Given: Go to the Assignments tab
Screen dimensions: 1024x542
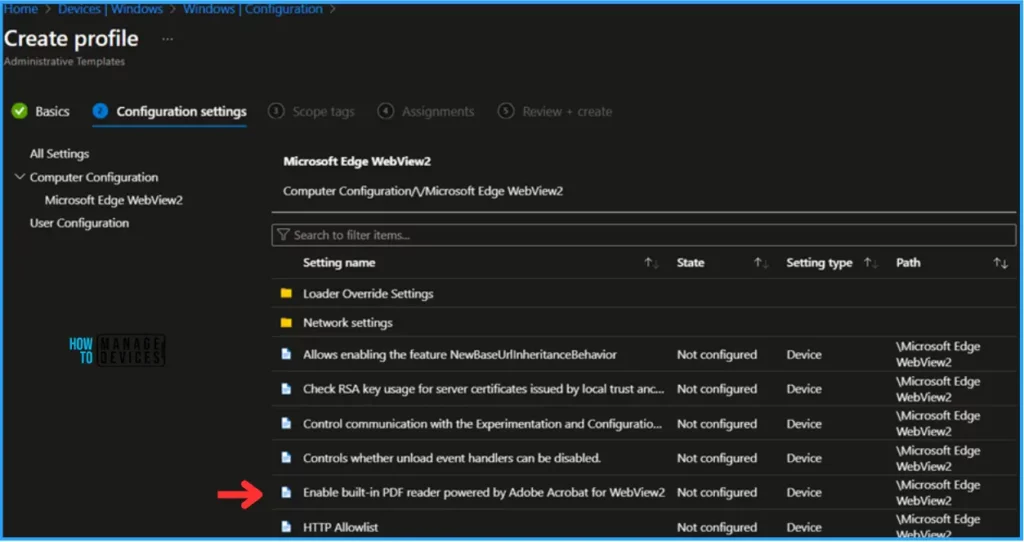Looking at the screenshot, I should tap(438, 112).
